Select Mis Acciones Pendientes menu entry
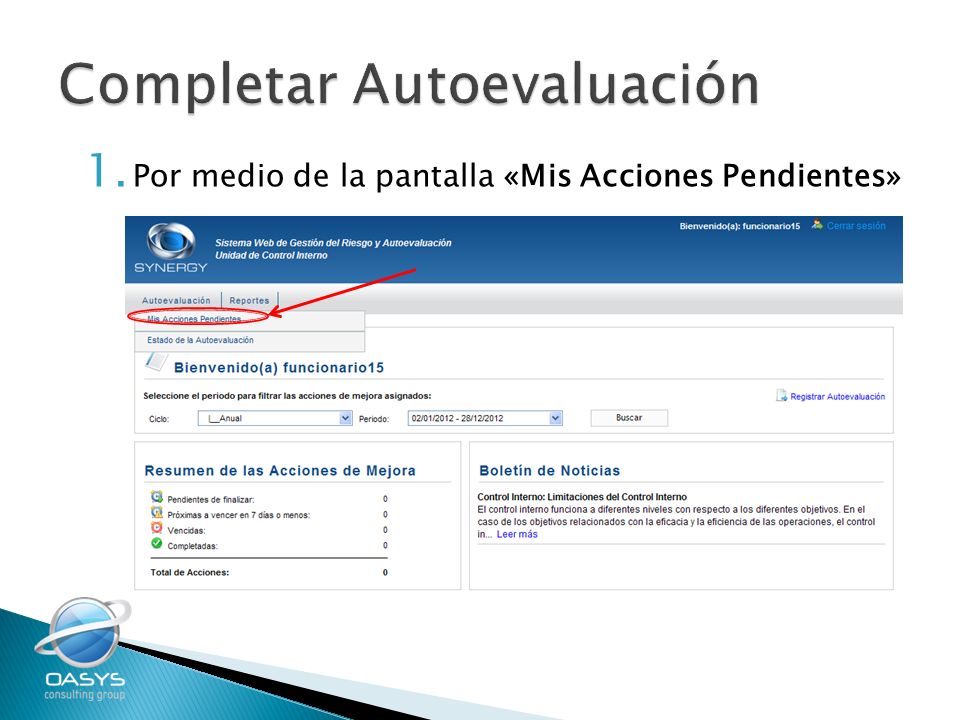Image resolution: width=960 pixels, height=720 pixels. click(194, 319)
